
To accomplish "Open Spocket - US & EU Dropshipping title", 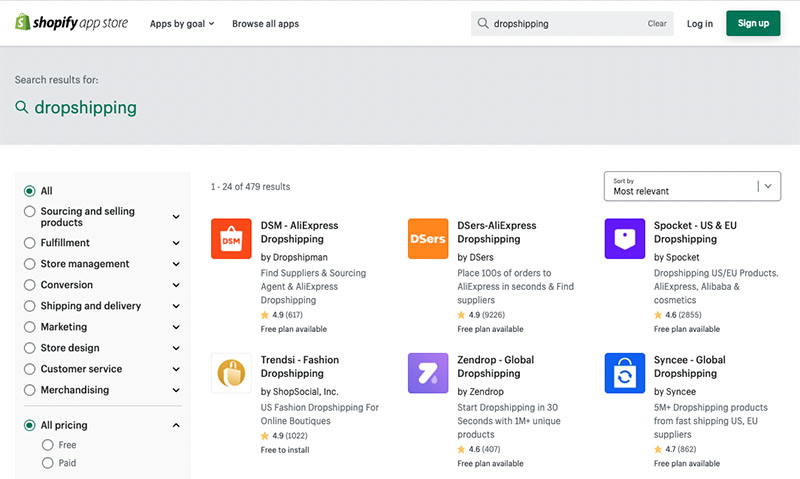I will (695, 232).
